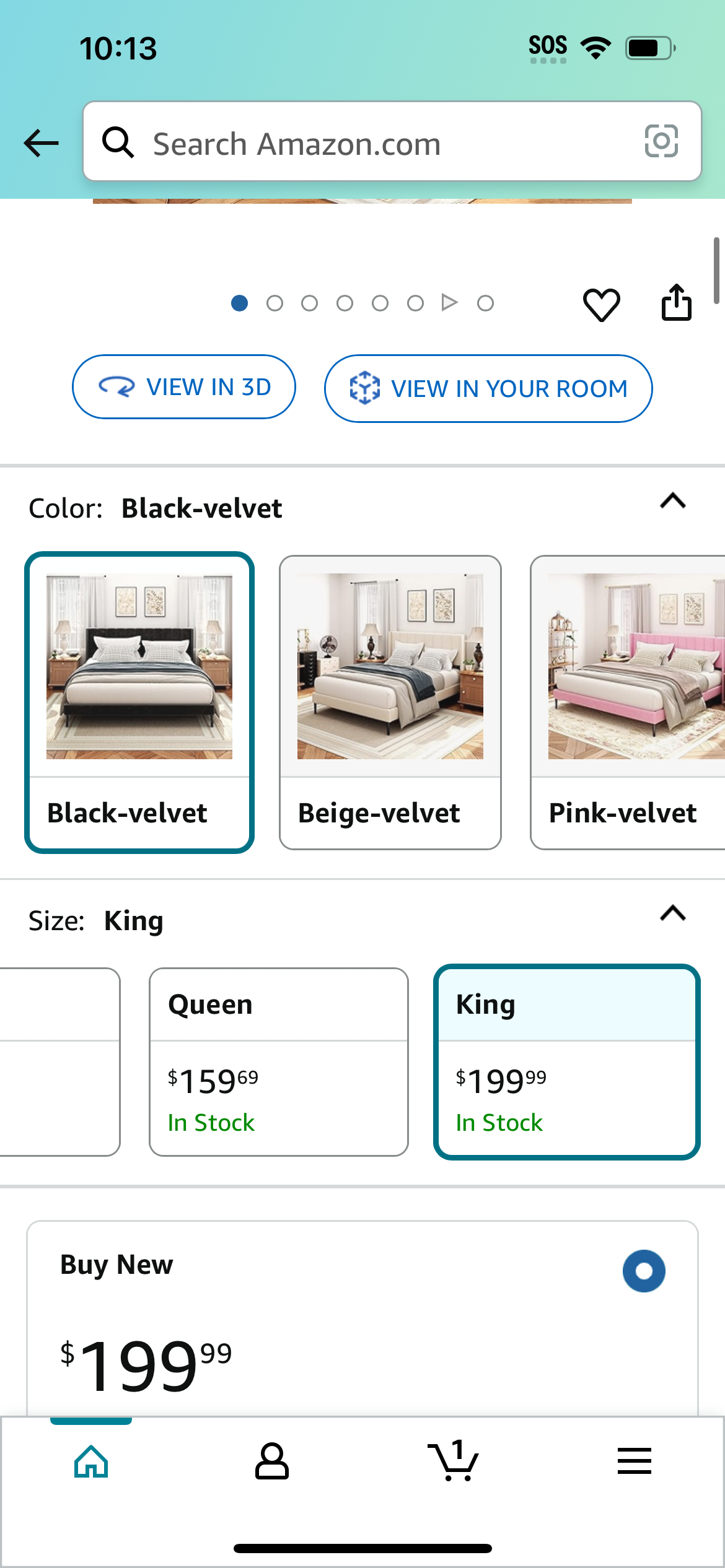Go to the Home tab icon
The height and width of the screenshot is (1568, 725).
click(91, 1461)
